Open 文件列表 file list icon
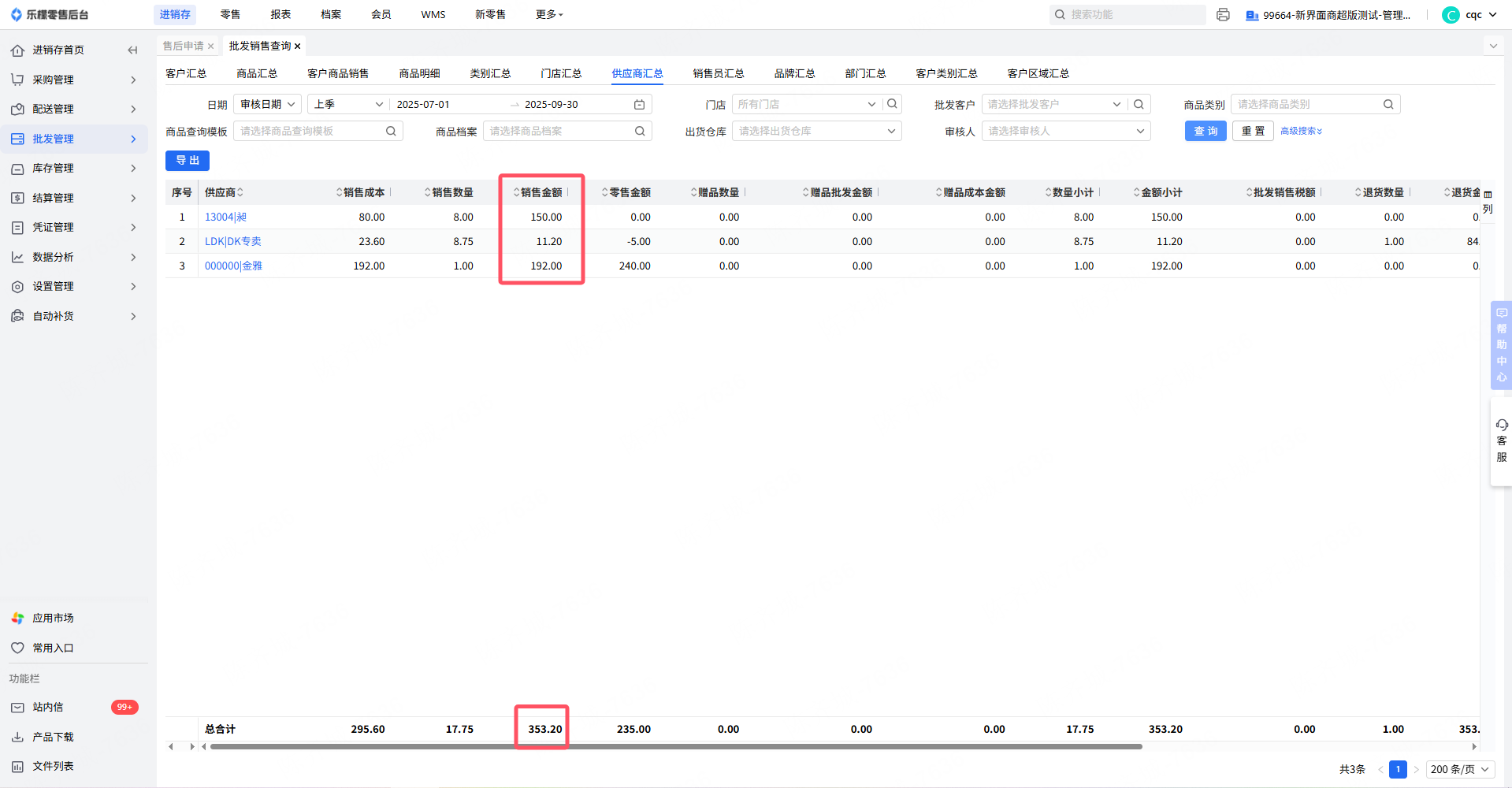 (x=17, y=766)
